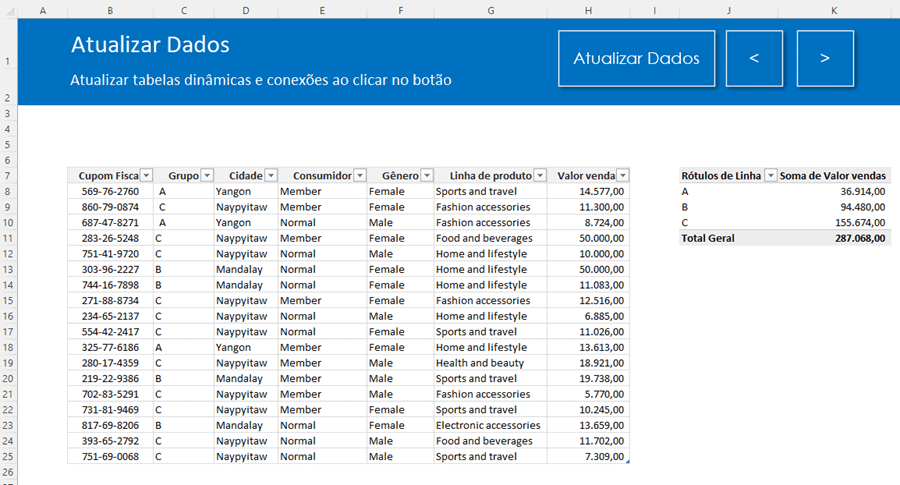
Task: Select cell with coupon 569-76-2760
Action: [x=110, y=191]
